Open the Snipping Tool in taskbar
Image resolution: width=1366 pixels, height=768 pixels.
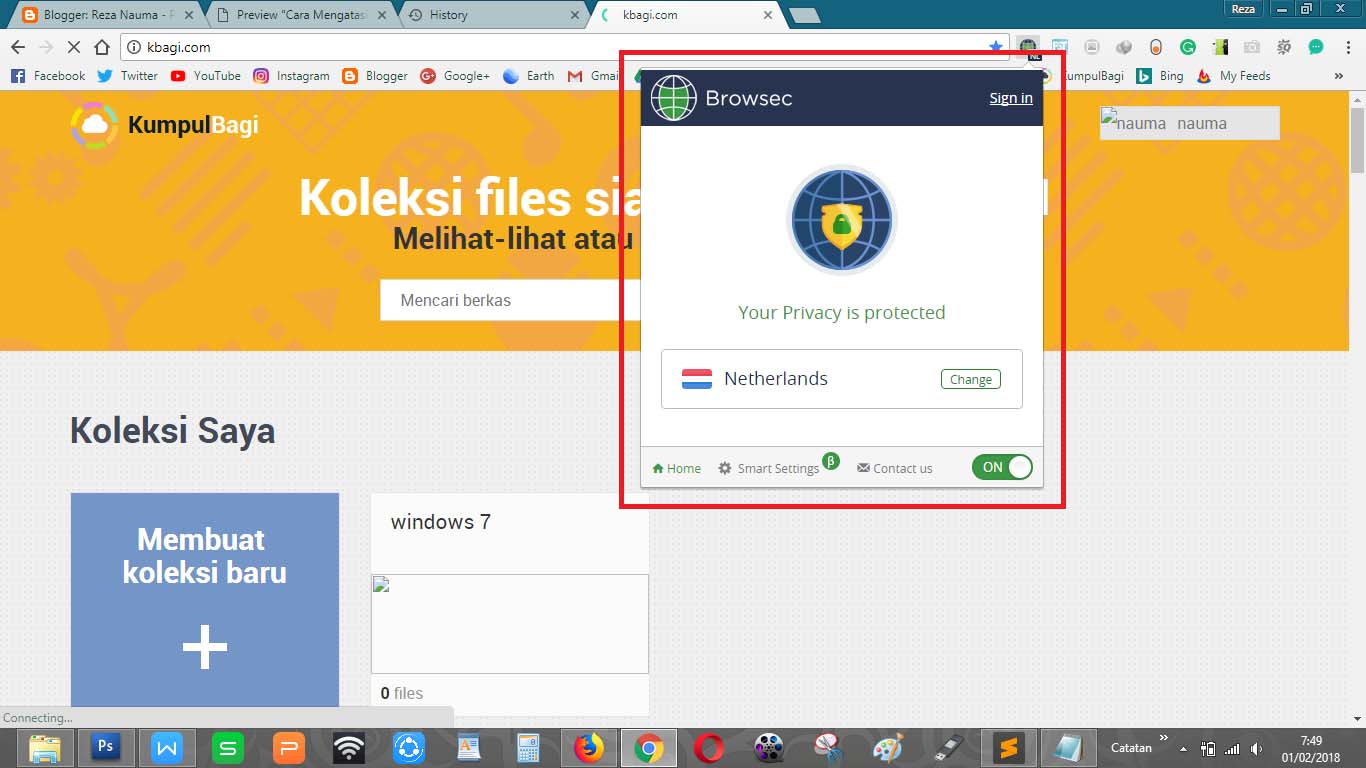[828, 748]
